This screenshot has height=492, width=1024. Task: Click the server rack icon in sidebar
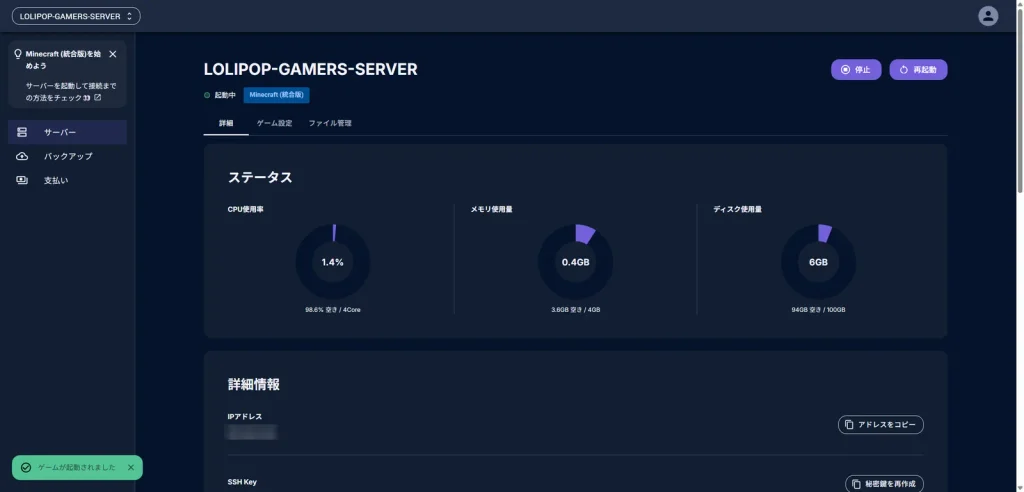[22, 132]
